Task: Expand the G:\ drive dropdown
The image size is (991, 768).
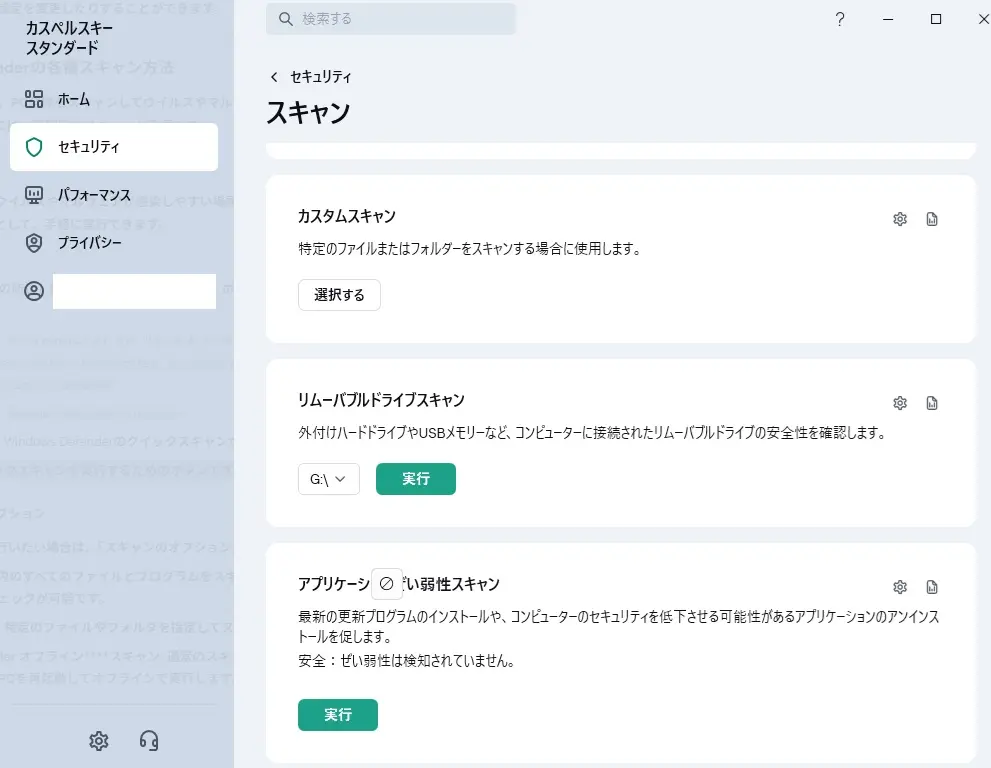Action: click(x=329, y=479)
